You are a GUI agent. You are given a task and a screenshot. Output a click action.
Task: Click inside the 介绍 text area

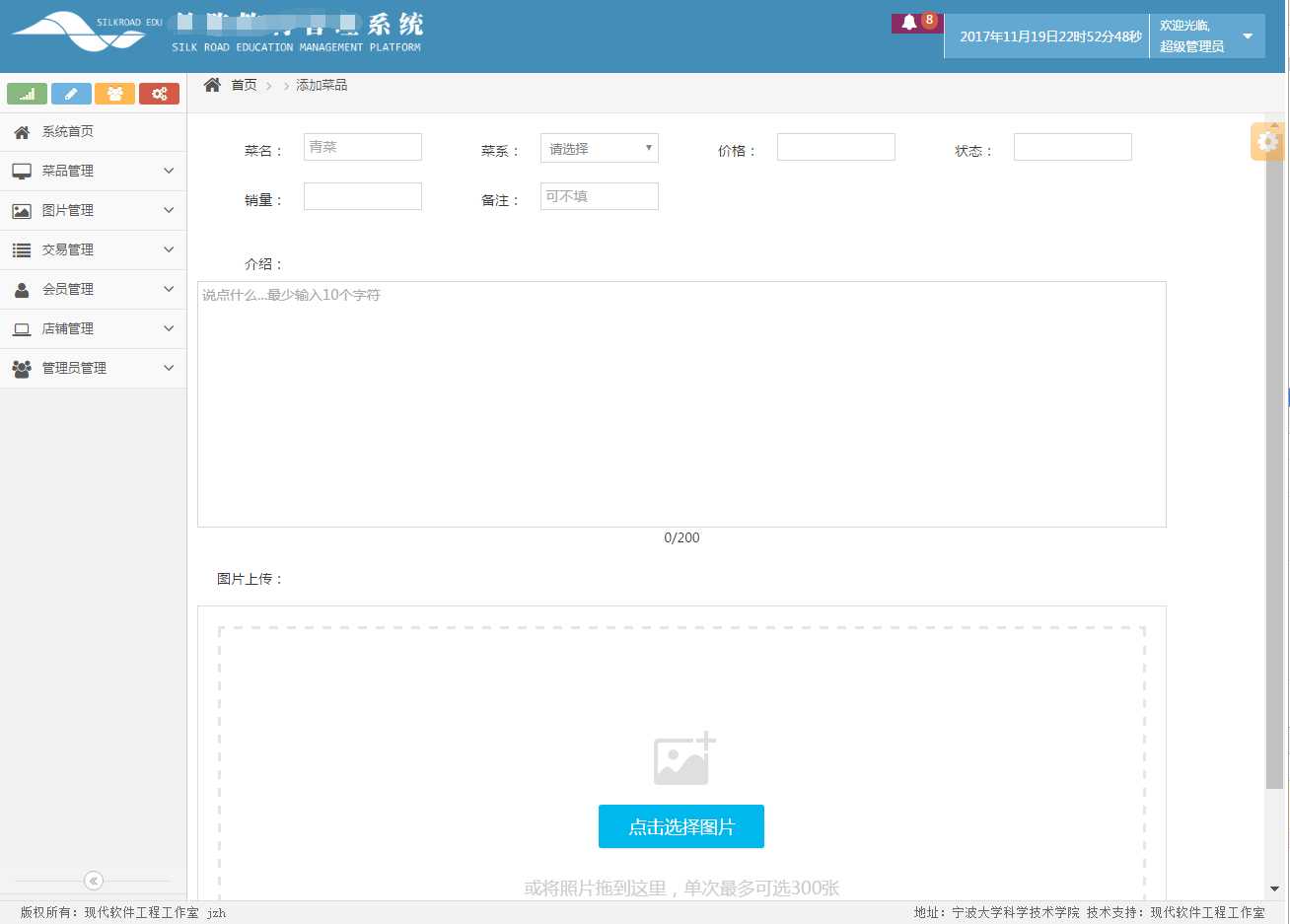click(x=681, y=404)
